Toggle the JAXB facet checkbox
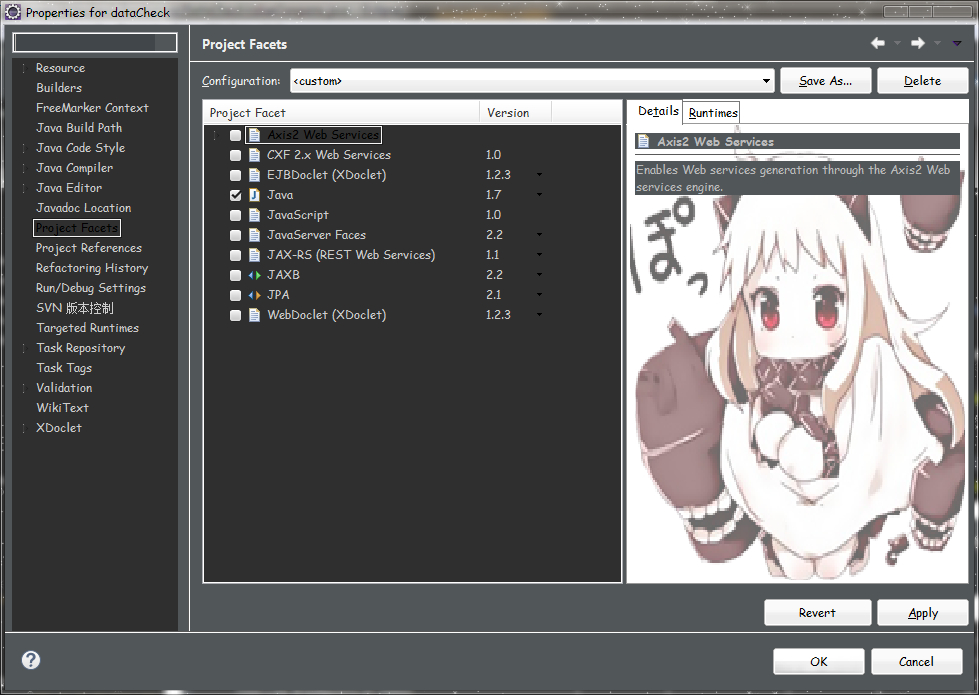The image size is (979, 695). (x=235, y=275)
